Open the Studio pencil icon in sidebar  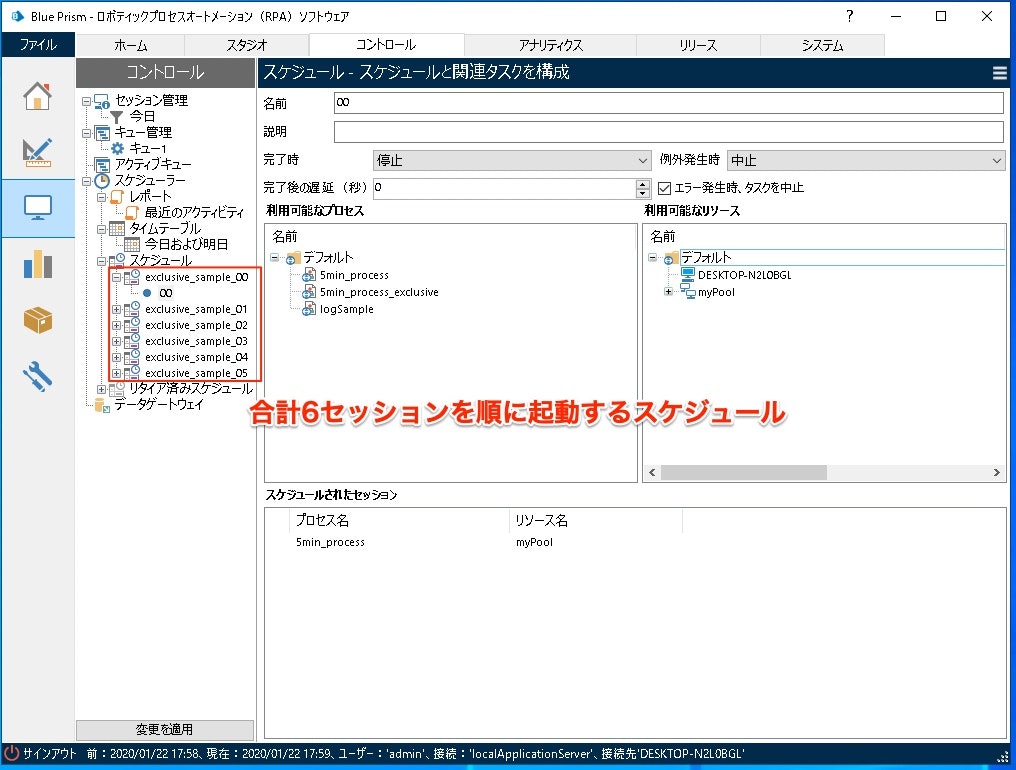(x=38, y=152)
